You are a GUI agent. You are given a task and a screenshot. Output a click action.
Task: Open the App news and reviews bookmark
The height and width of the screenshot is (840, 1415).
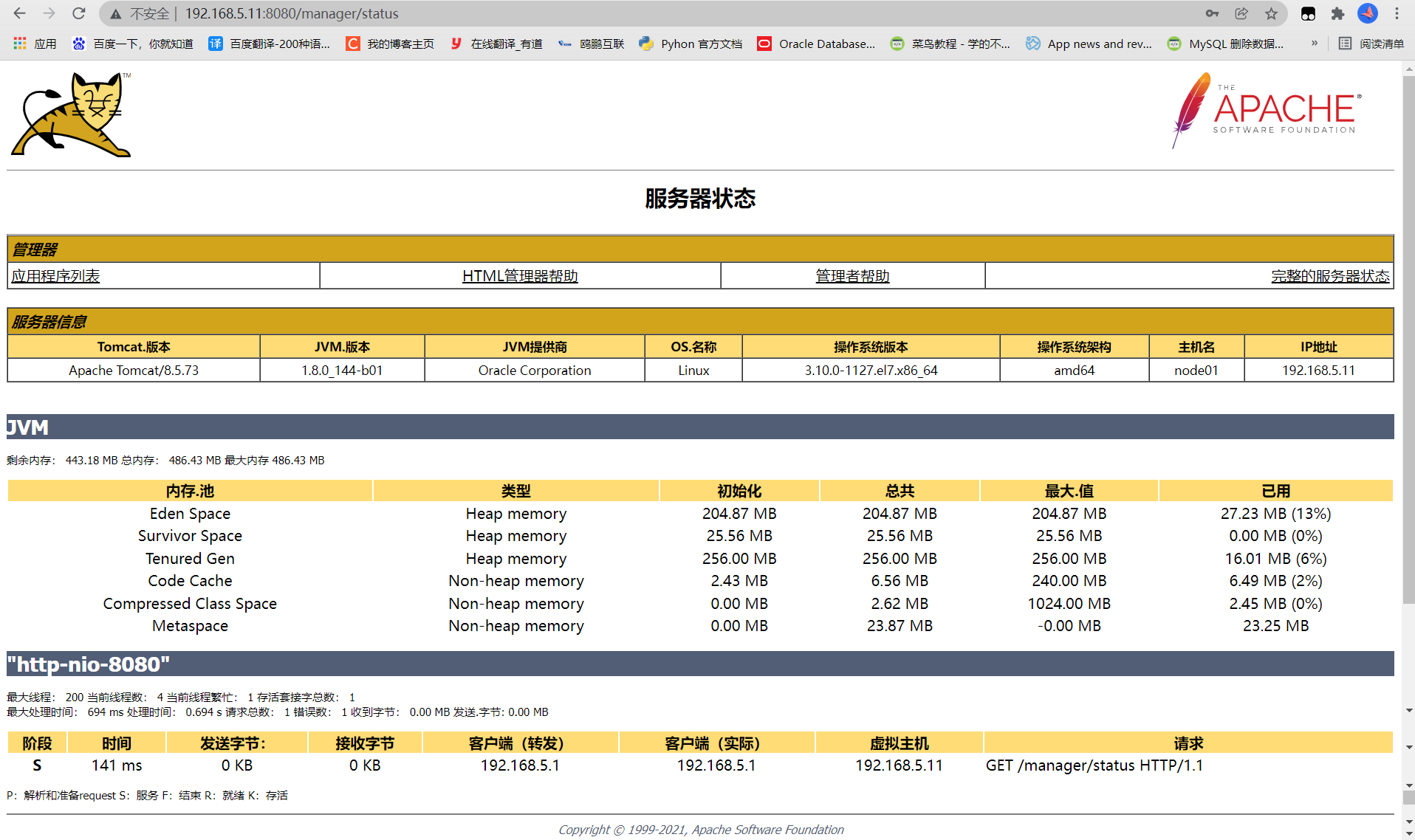[1089, 44]
